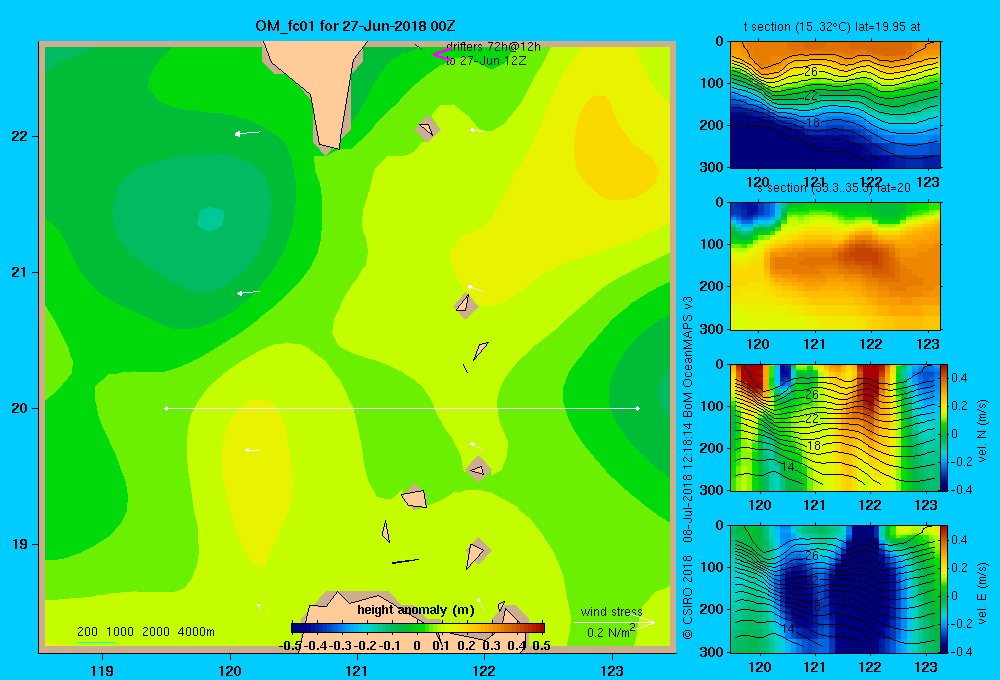
Task: Click the "1000" depth legend entry
Action: click(119, 632)
